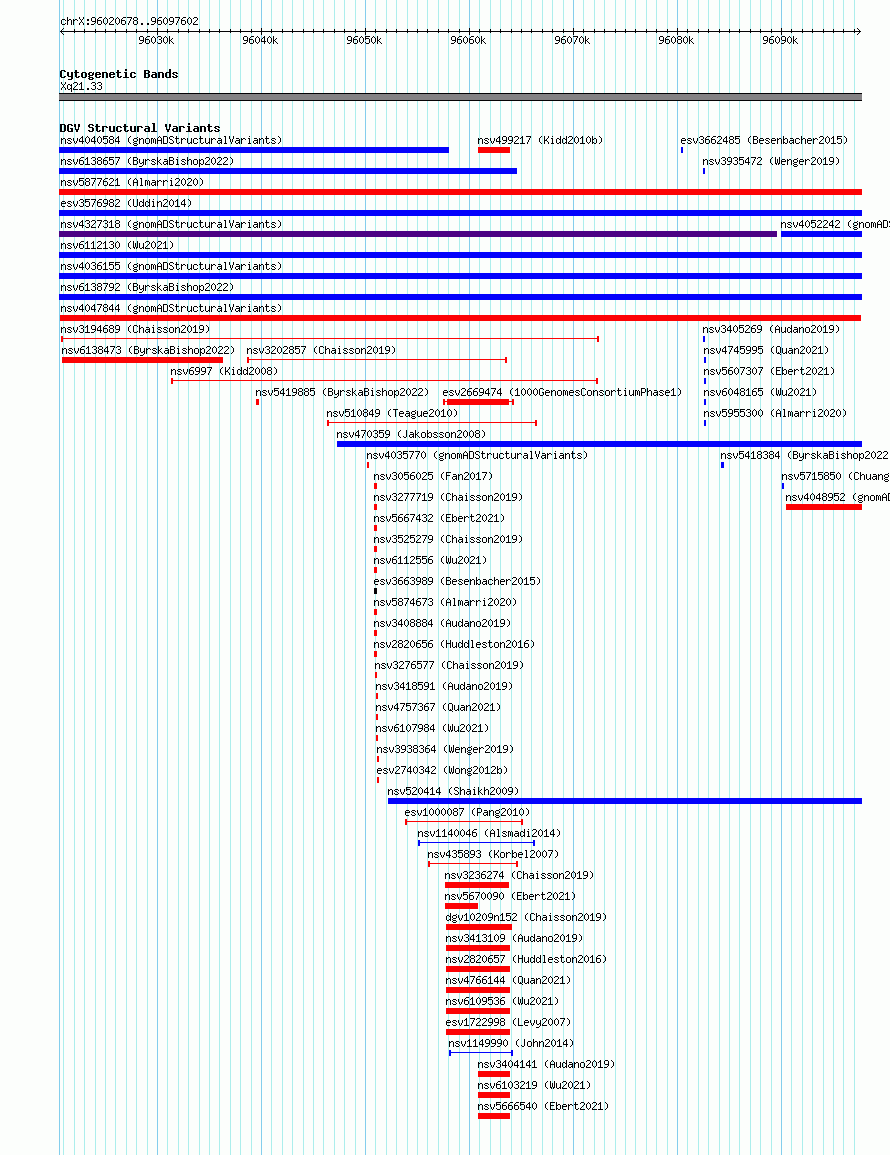Select the nsv1140046 (Alsmadi2014) label

click(x=489, y=833)
